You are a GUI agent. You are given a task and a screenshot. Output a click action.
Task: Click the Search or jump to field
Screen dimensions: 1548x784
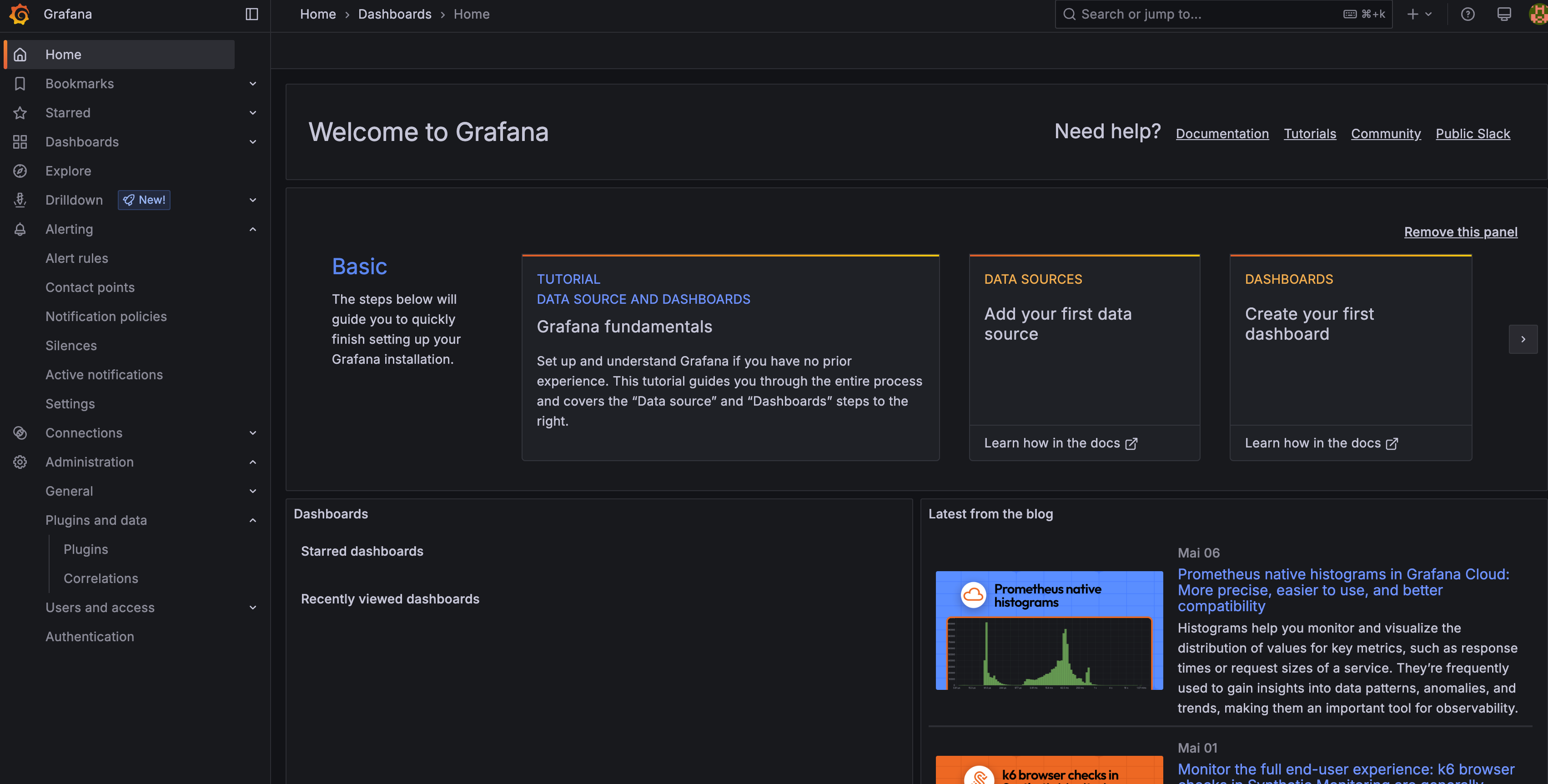coord(1223,14)
